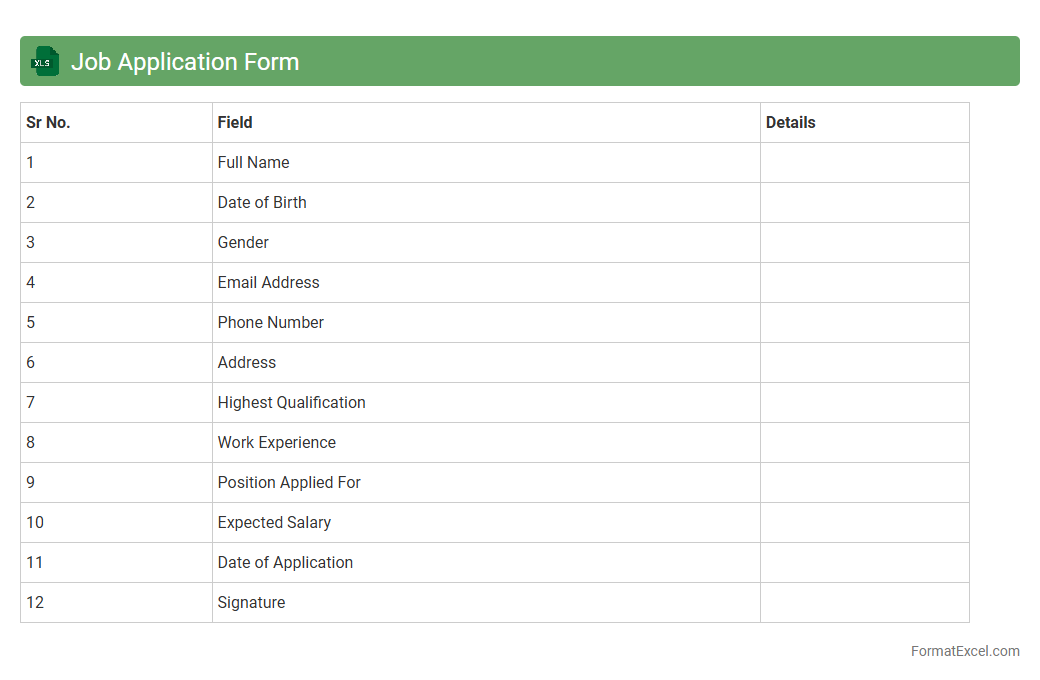Select the serial number 12 cell
The image size is (1040, 680).
(36, 602)
